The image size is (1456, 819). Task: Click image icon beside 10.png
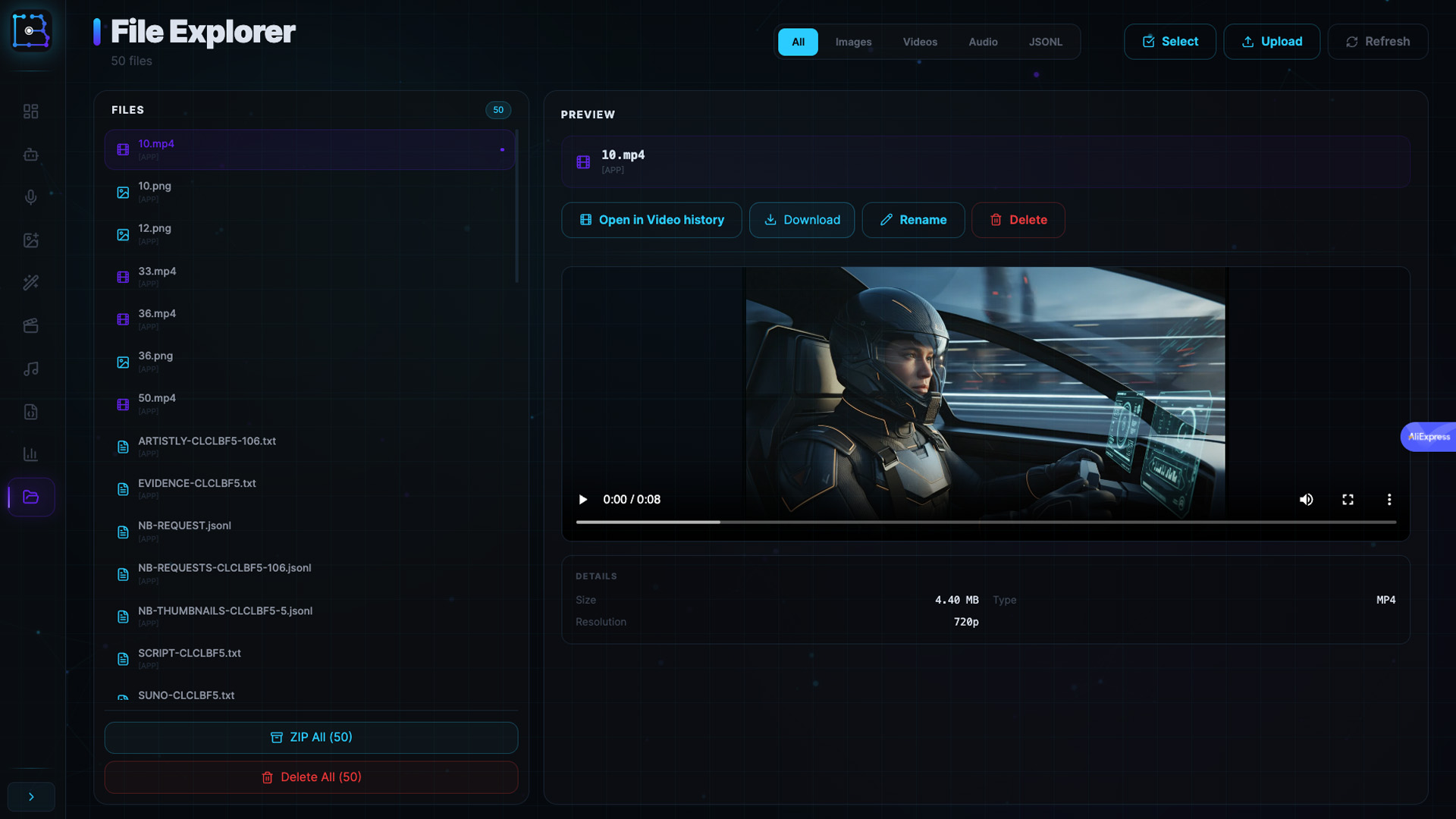click(x=123, y=192)
